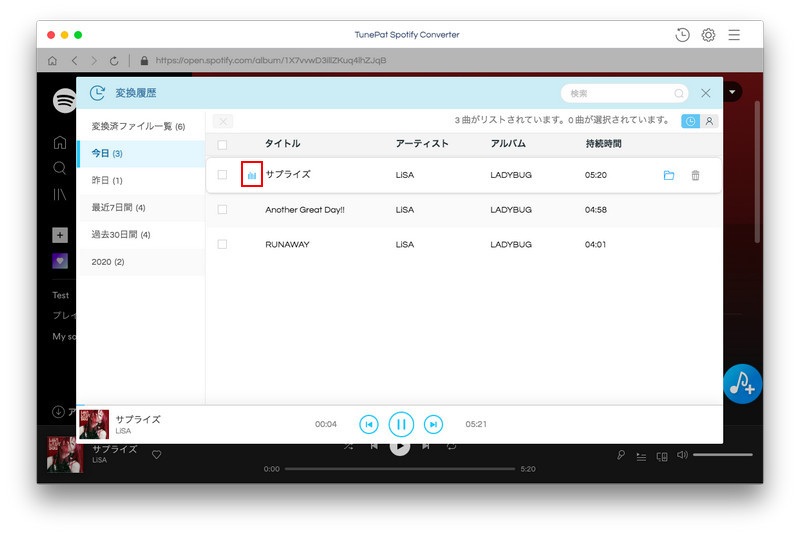The width and height of the screenshot is (800, 536).
Task: Click the delete-selected X button above list
Action: [x=223, y=121]
